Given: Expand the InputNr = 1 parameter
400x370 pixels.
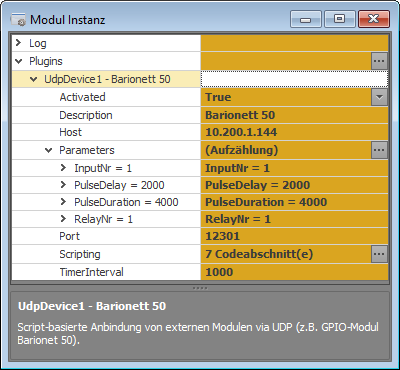Looking at the screenshot, I should [x=63, y=168].
